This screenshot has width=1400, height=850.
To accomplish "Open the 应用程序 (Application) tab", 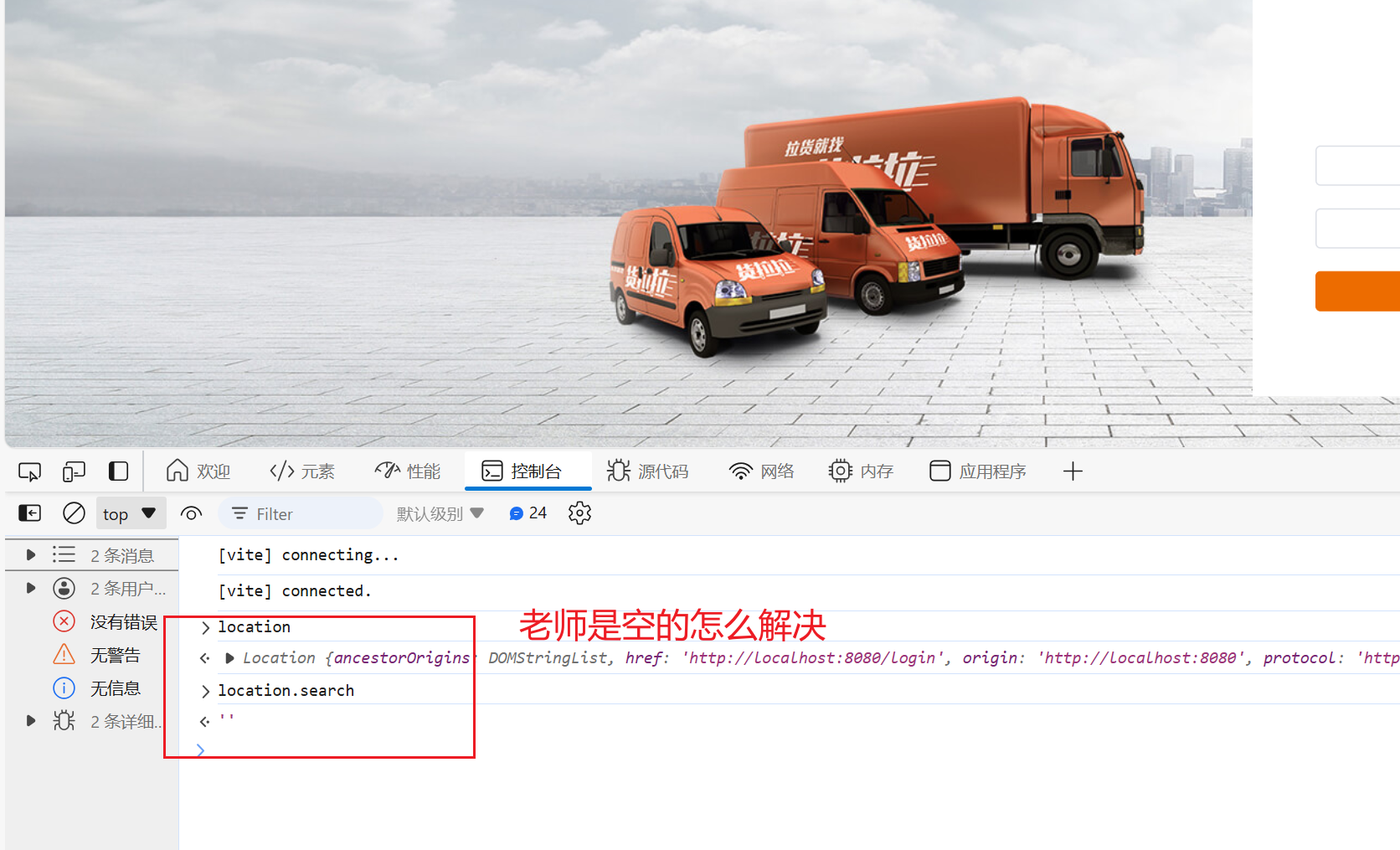I will 978,471.
